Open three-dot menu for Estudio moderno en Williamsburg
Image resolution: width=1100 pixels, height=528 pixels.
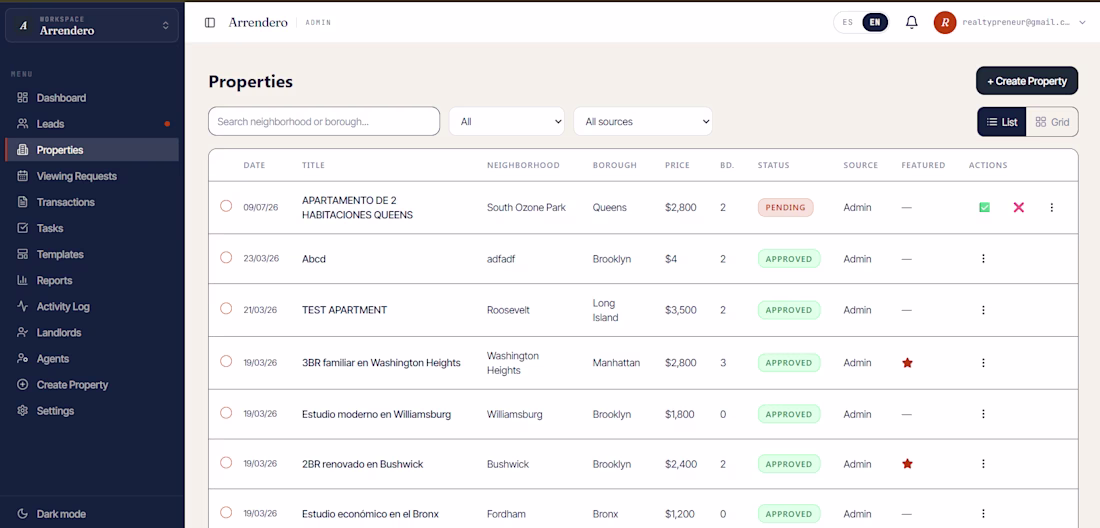click(x=983, y=414)
